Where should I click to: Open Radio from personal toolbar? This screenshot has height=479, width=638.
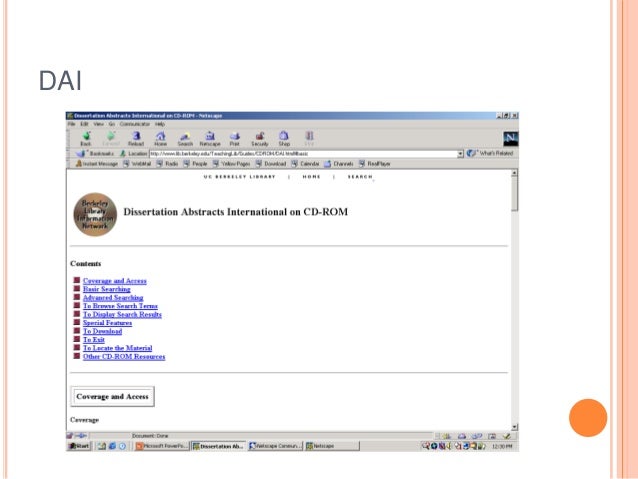[168, 164]
